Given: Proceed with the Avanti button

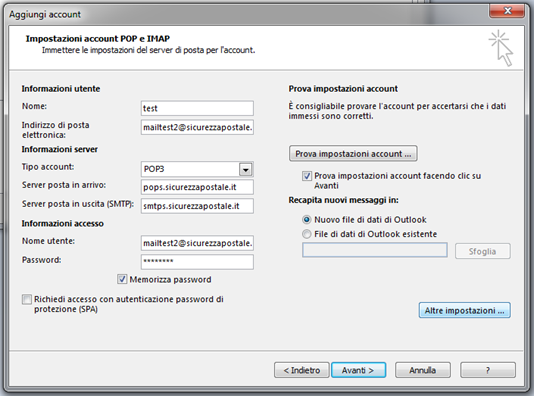Looking at the screenshot, I should point(358,370).
